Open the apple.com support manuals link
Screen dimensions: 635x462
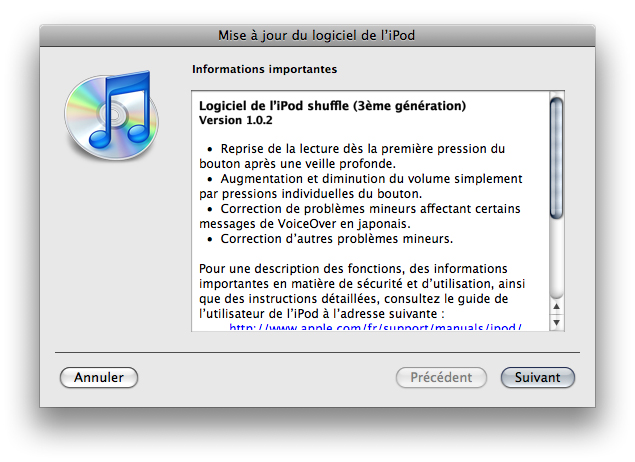point(376,327)
